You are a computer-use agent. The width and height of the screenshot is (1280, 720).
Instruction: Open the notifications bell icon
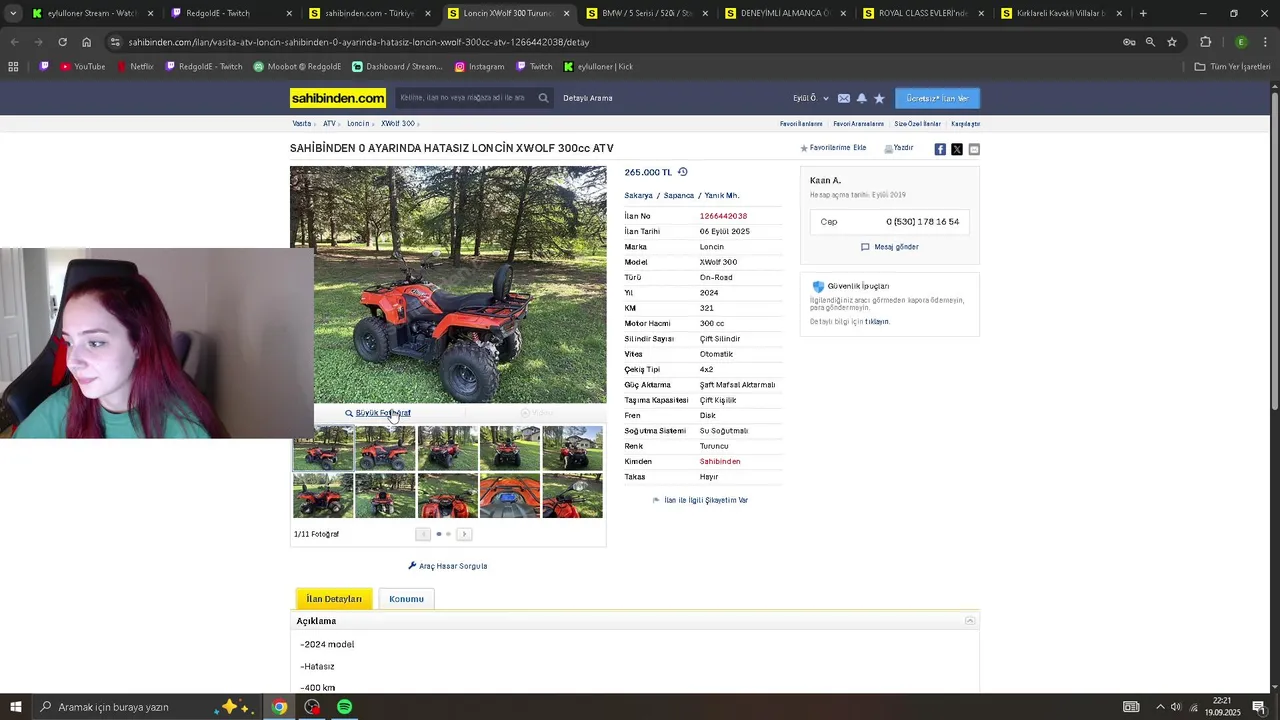(861, 98)
